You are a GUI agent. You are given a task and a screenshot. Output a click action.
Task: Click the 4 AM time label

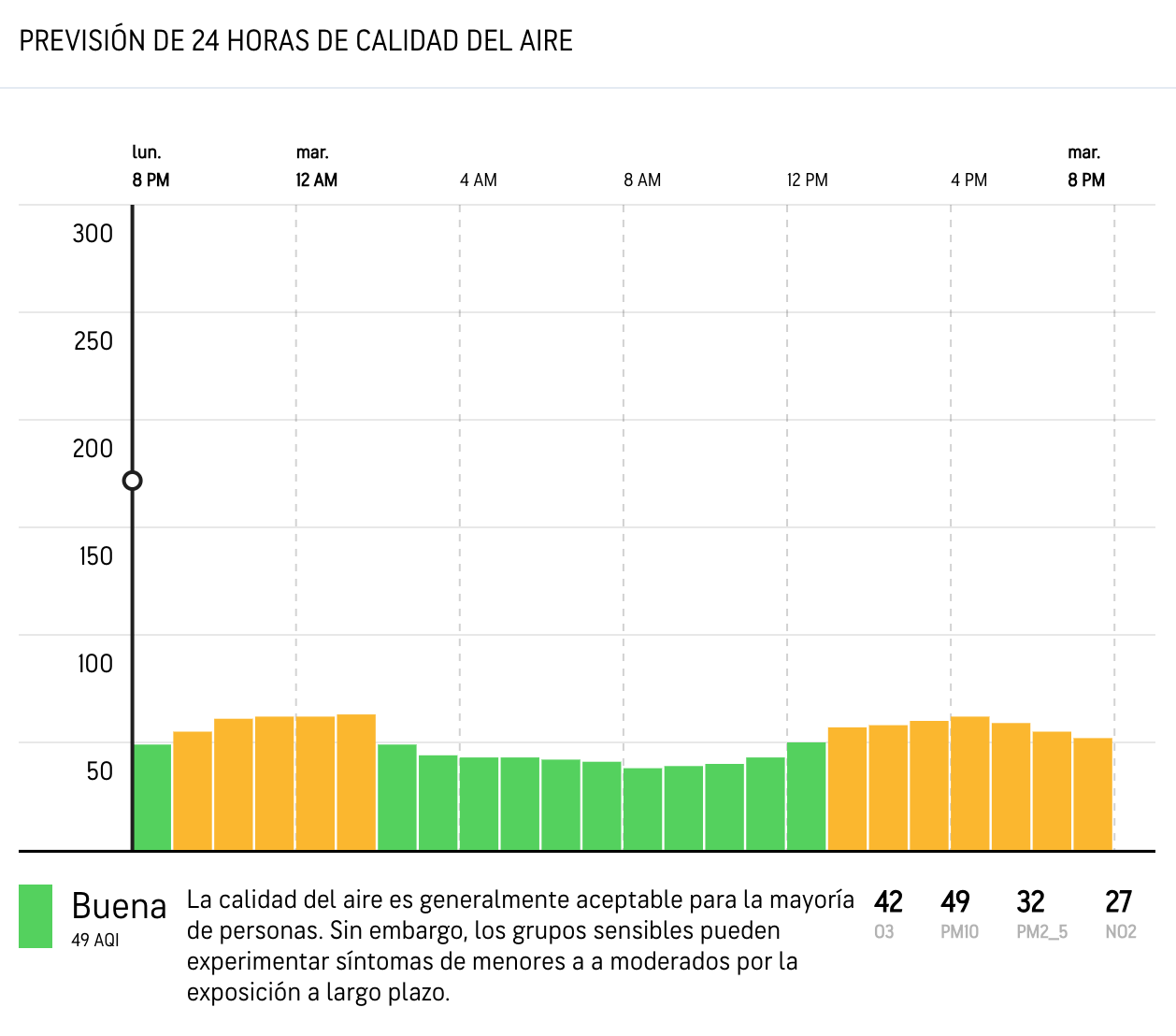(479, 180)
